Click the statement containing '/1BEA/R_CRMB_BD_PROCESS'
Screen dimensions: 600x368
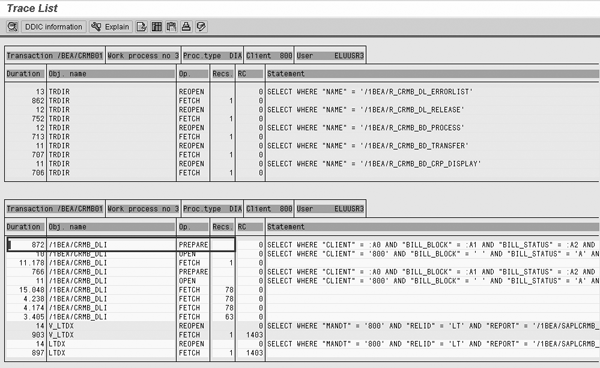click(x=365, y=128)
